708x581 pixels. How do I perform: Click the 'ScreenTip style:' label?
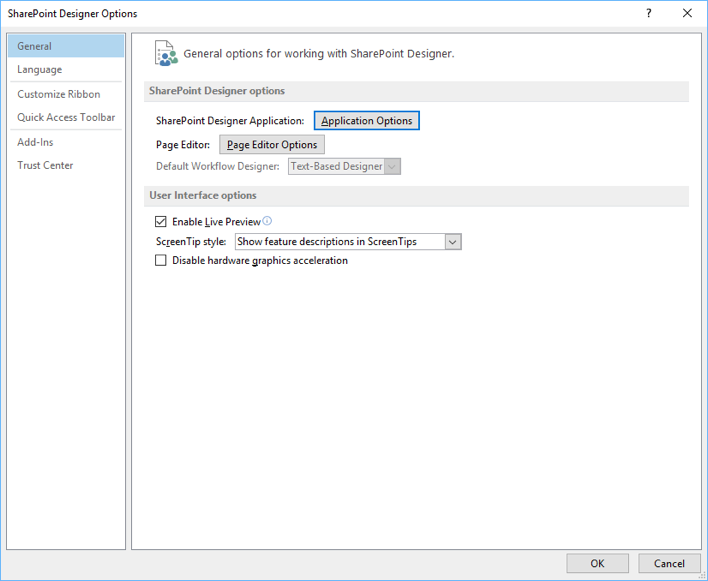click(191, 242)
